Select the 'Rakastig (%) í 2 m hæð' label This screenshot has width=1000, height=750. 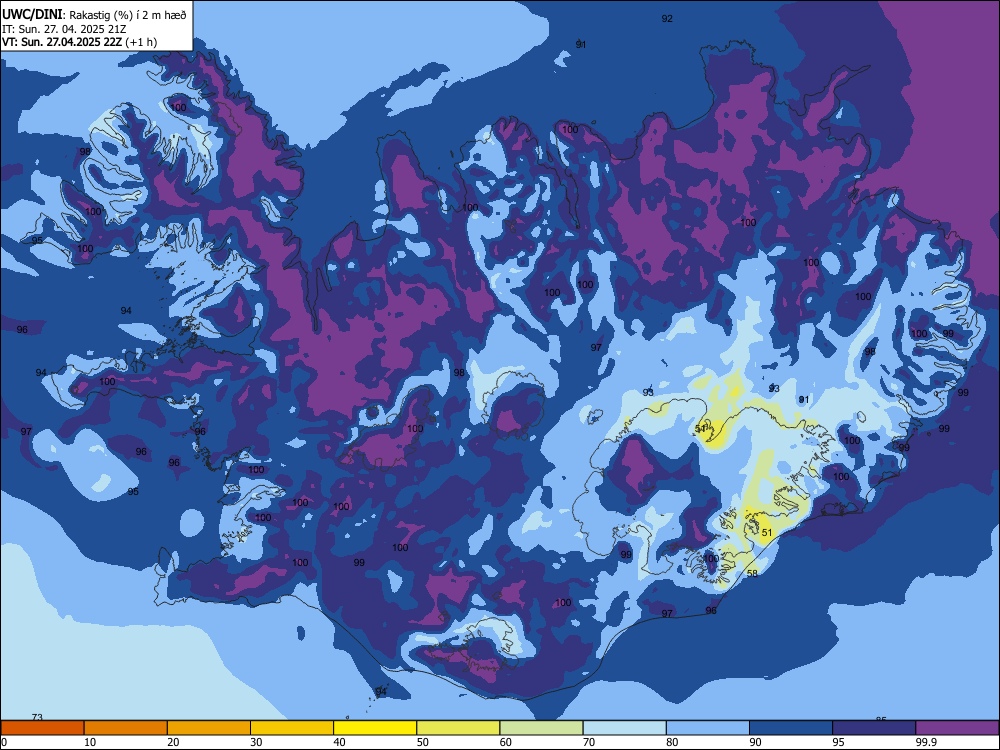tap(128, 15)
